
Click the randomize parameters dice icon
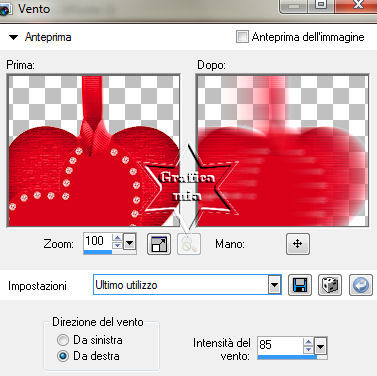330,285
